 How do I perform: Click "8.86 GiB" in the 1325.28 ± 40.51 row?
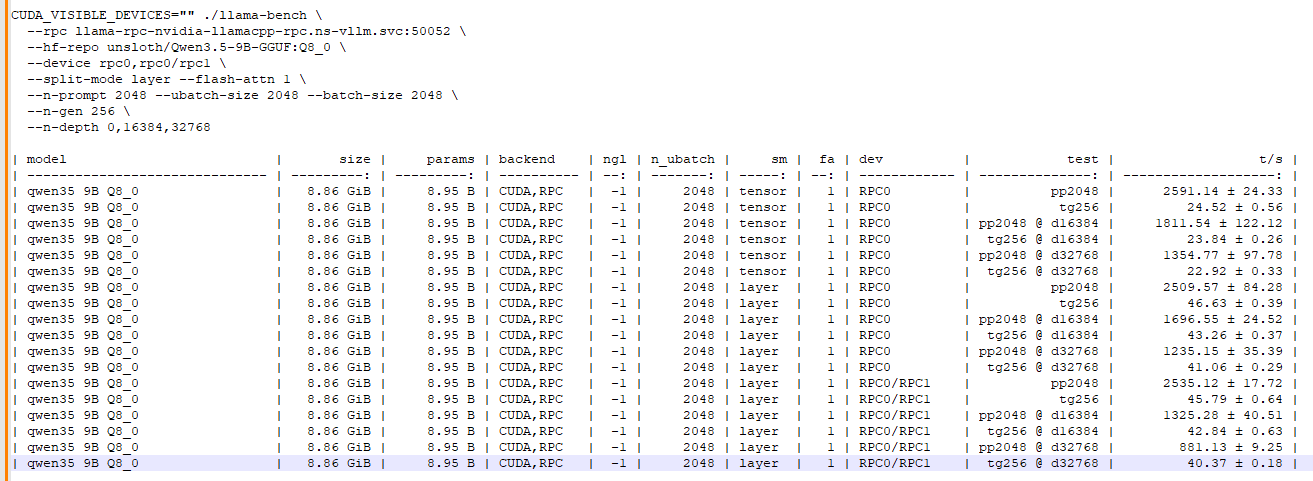[338, 415]
